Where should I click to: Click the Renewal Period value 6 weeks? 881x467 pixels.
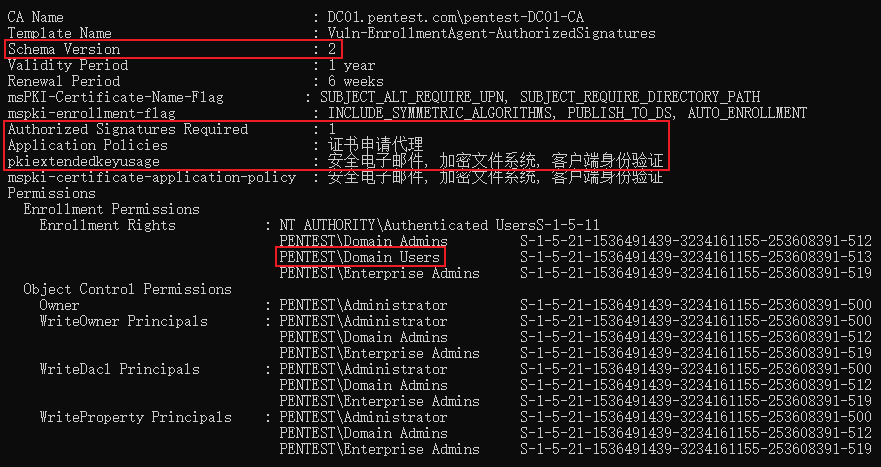[356, 81]
